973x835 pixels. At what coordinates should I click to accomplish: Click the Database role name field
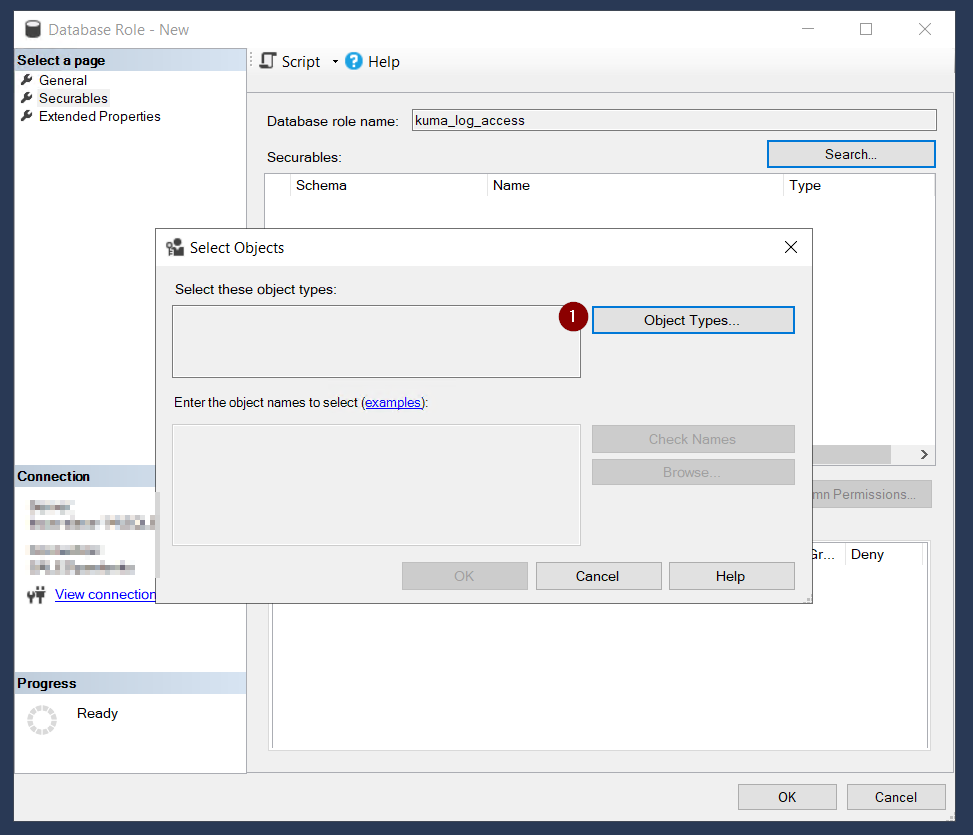coord(673,121)
